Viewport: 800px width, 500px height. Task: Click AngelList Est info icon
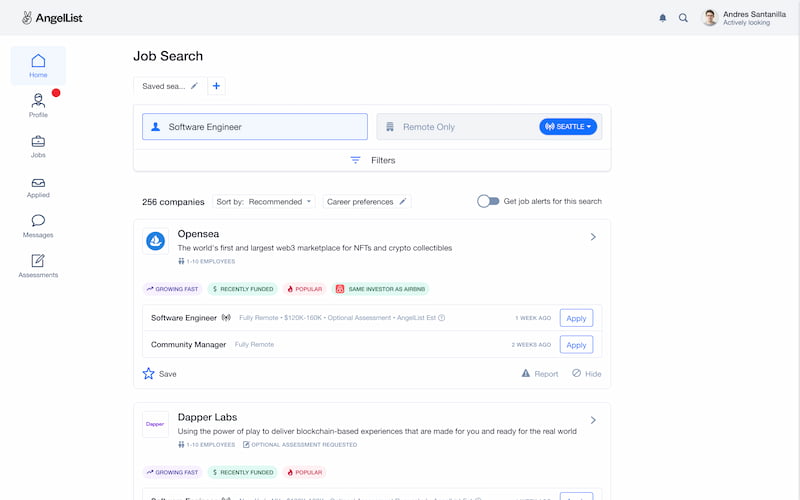[442, 318]
